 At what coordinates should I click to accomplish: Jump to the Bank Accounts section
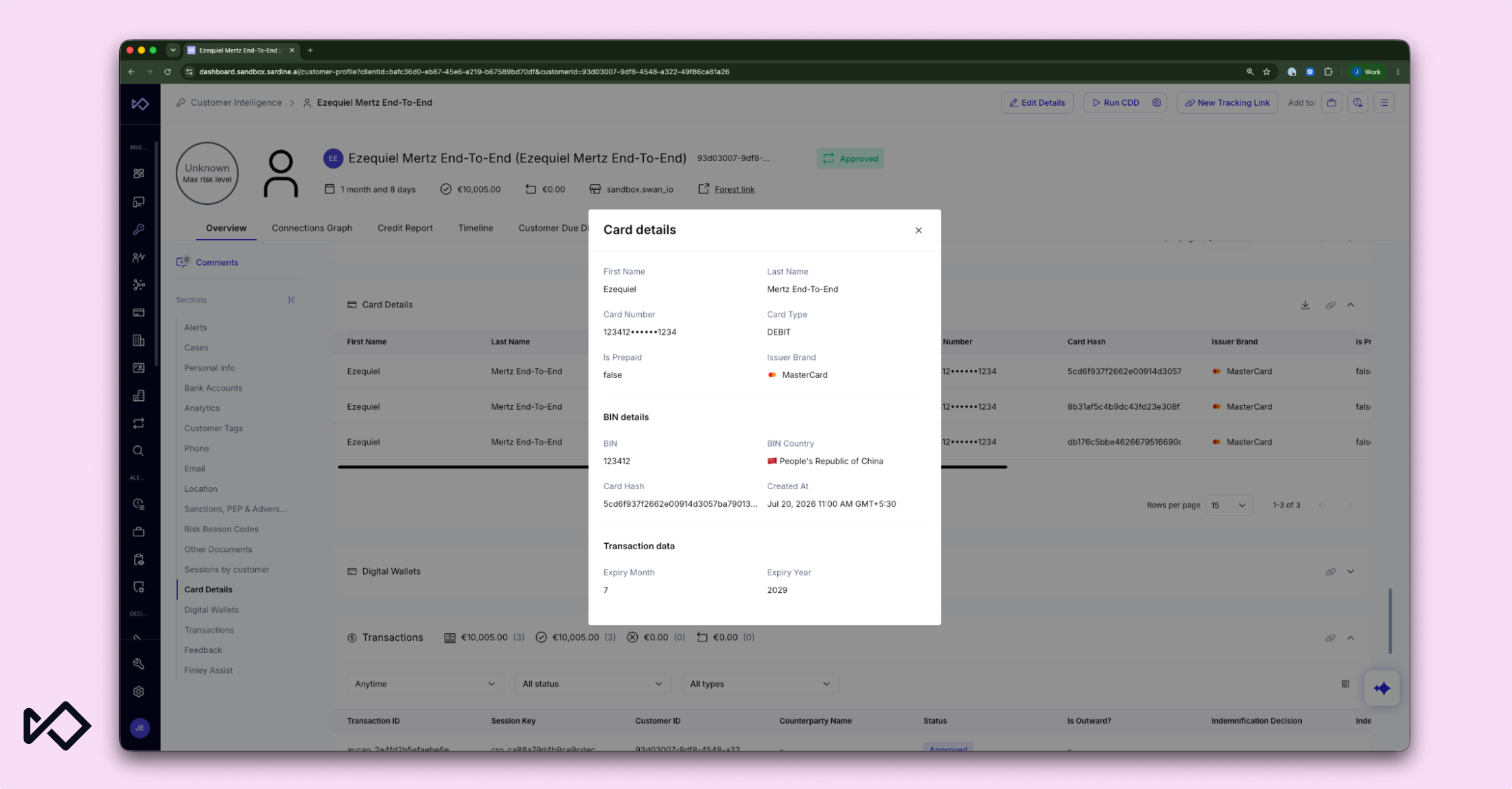(213, 388)
